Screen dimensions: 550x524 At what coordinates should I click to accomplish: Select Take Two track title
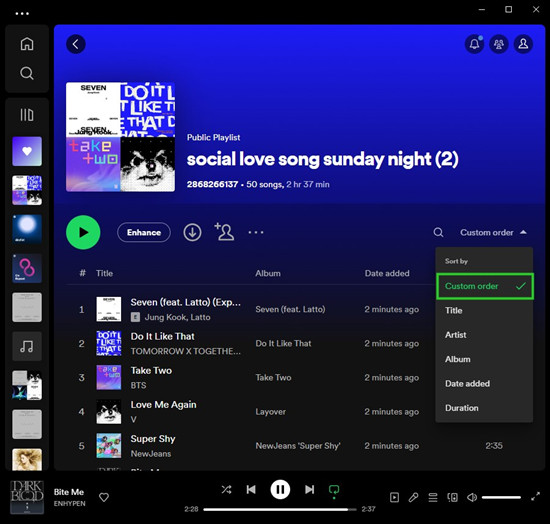pyautogui.click(x=151, y=370)
